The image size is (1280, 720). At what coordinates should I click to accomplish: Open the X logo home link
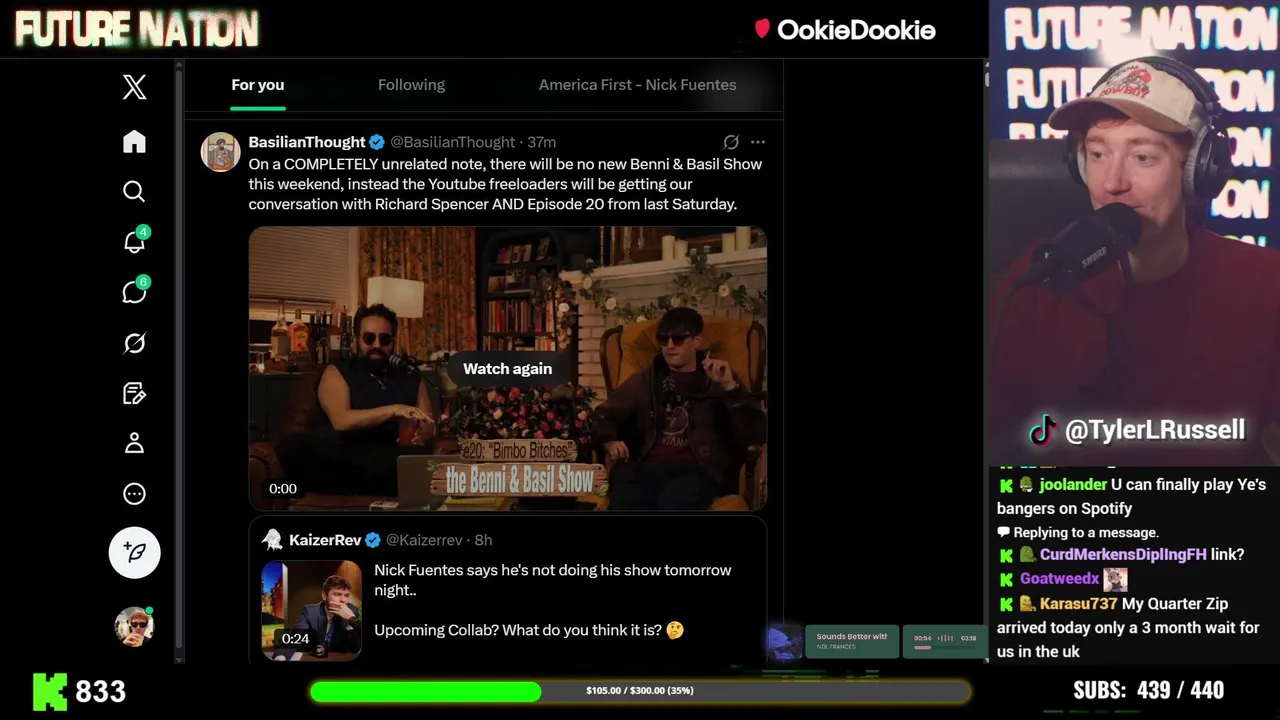[134, 87]
